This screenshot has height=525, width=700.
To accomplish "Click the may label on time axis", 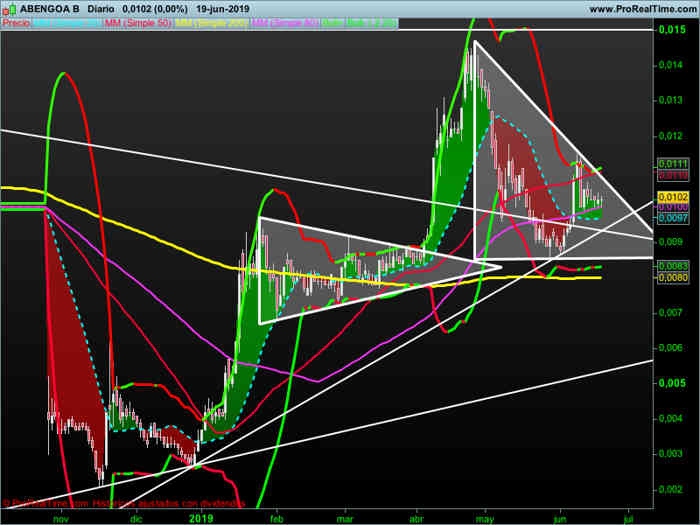I will [x=485, y=519].
